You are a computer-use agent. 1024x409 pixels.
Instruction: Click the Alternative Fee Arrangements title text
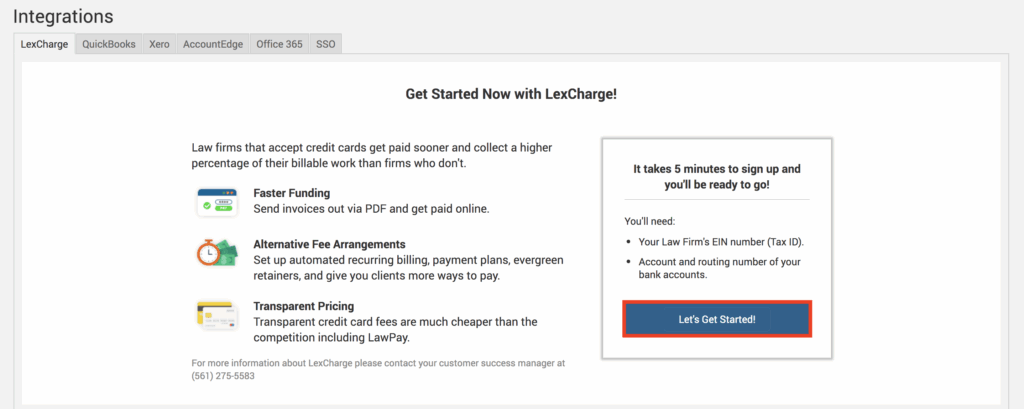329,244
